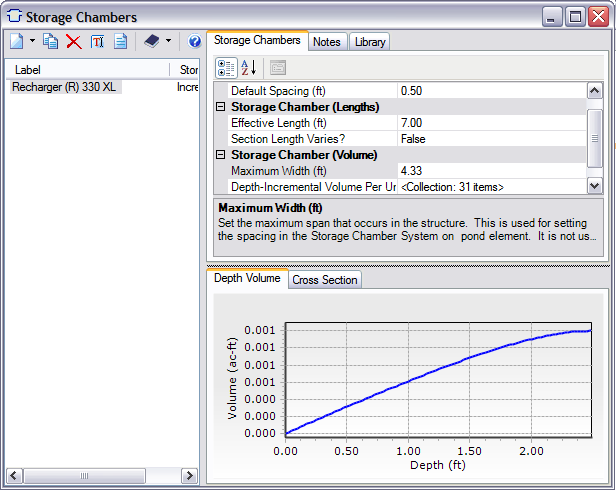Select the Section Length Varies? property label

pos(313,139)
